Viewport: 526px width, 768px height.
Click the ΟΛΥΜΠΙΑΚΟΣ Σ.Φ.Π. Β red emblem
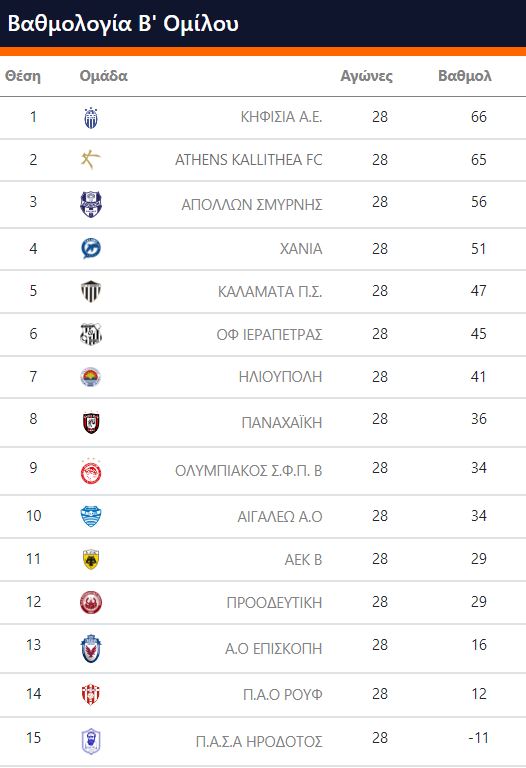point(91,472)
